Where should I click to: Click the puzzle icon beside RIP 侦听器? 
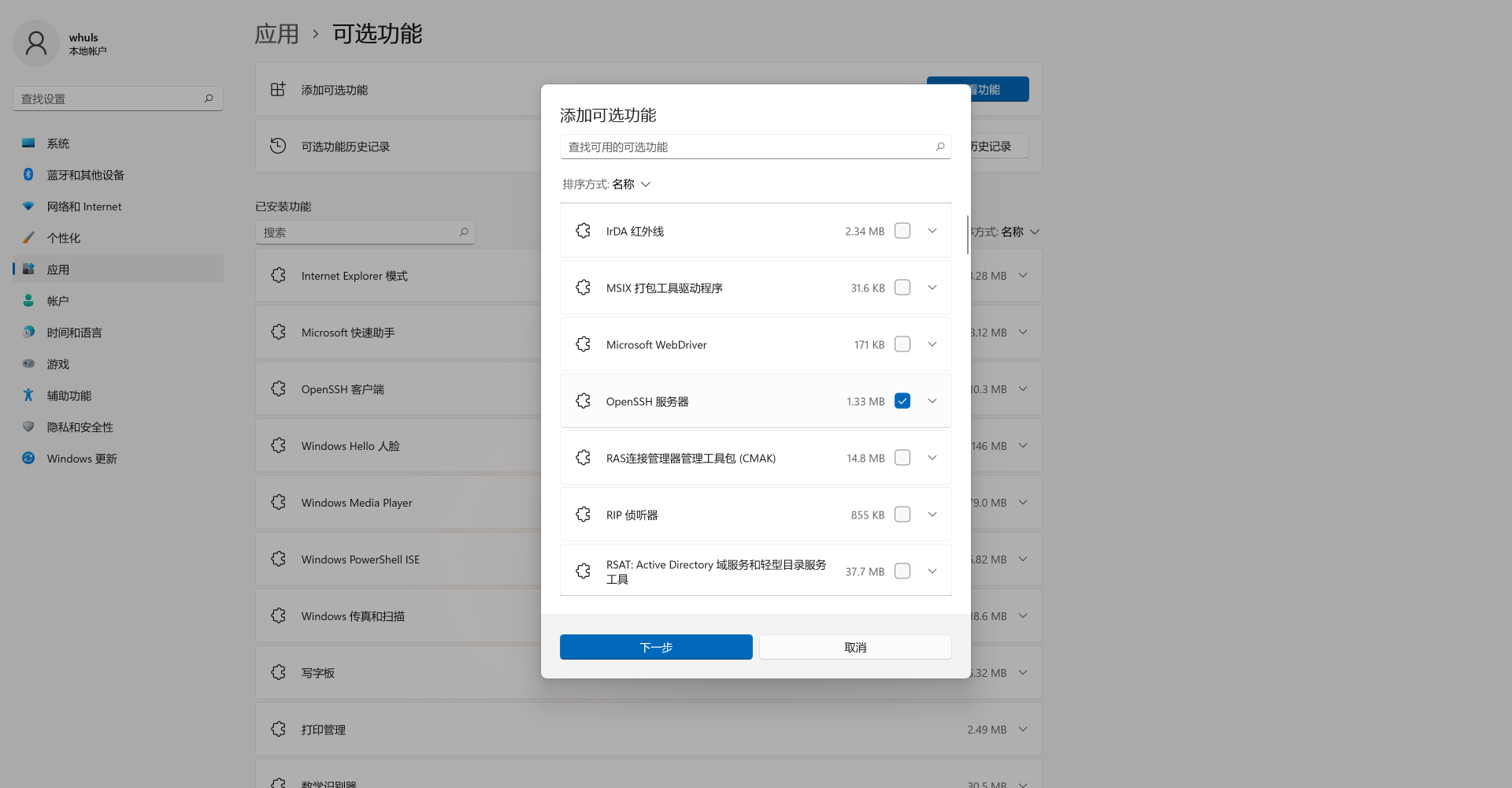pos(583,515)
